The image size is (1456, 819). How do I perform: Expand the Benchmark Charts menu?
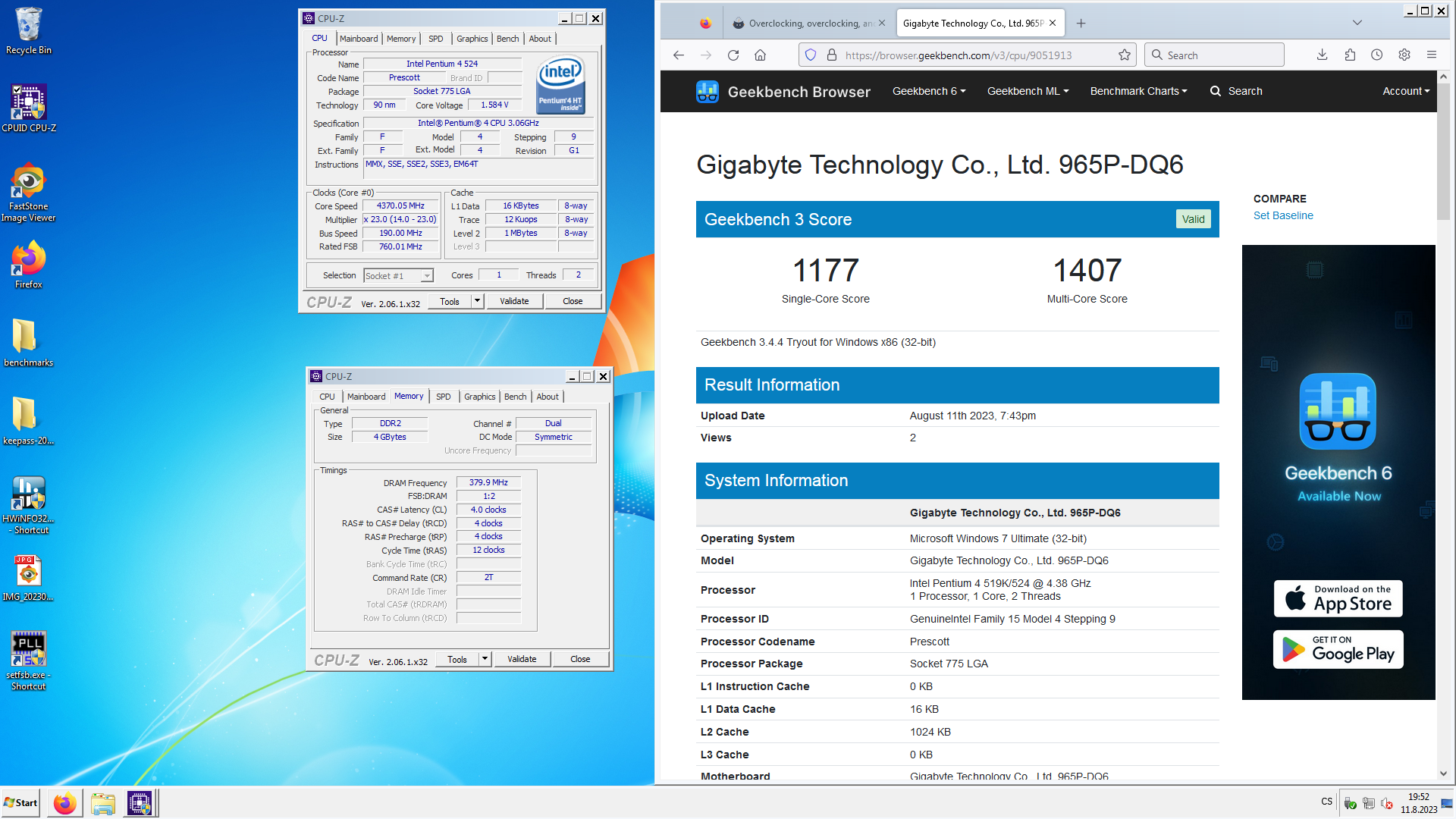[1138, 91]
